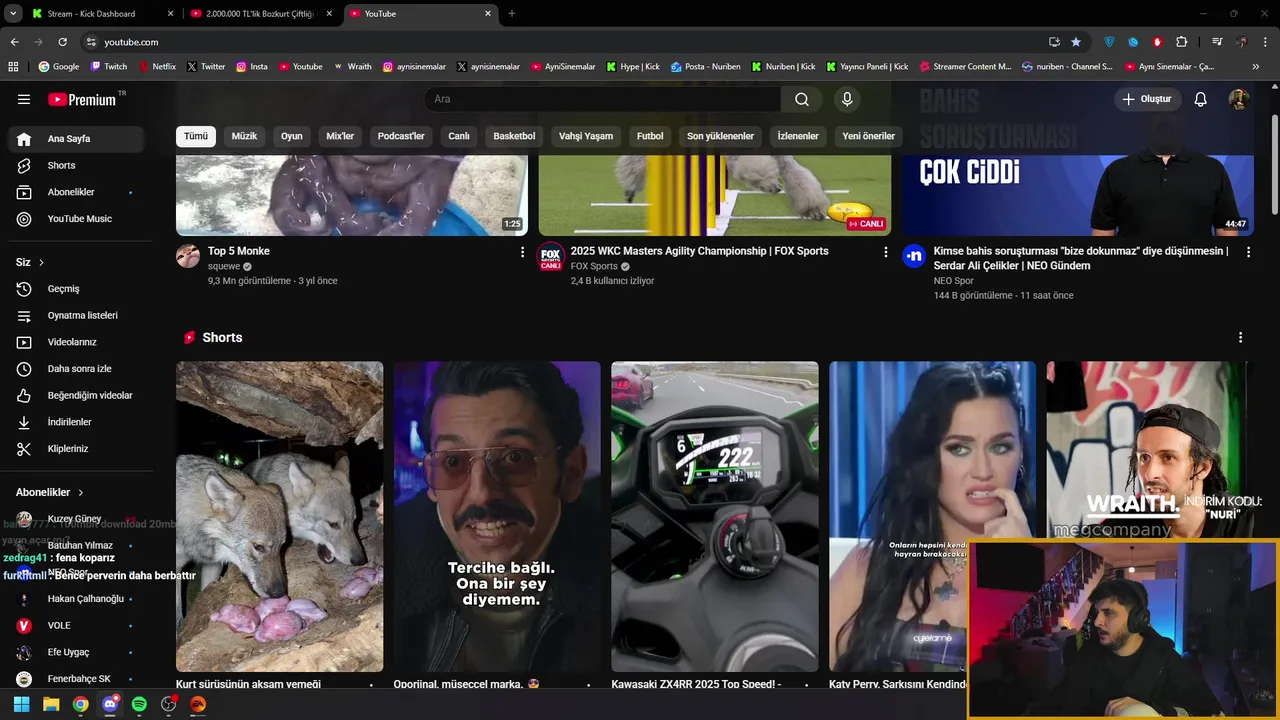The image size is (1280, 720).
Task: Open İndirilenler downloads
Action: point(76,422)
